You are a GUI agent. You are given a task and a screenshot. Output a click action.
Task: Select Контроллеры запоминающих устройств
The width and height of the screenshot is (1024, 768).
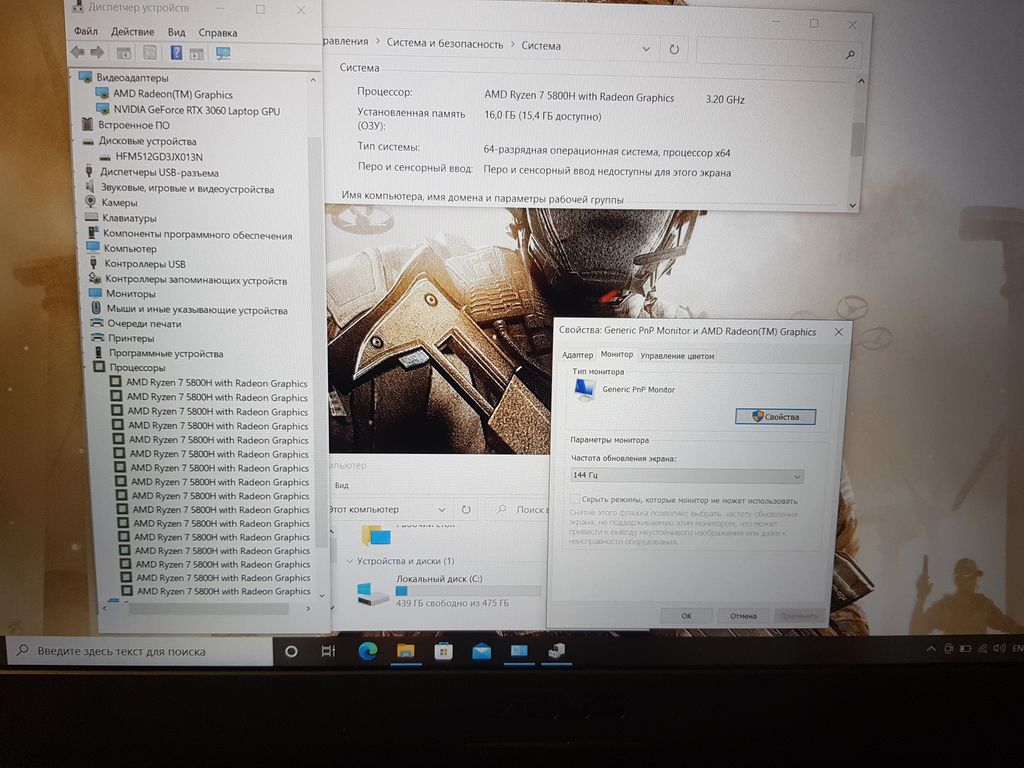196,280
